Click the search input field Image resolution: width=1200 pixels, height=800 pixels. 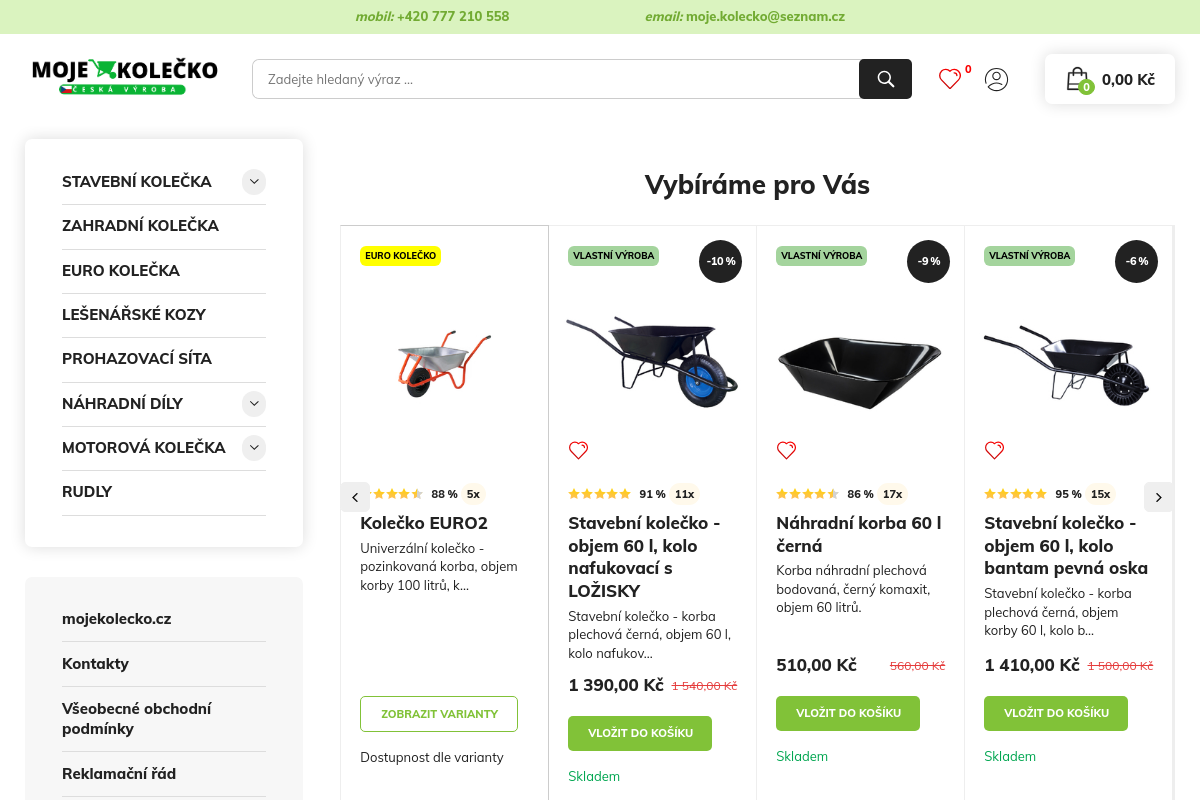[556, 79]
